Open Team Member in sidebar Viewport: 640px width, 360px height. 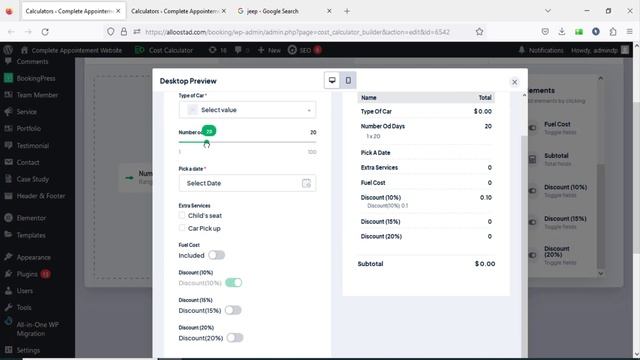(x=37, y=95)
